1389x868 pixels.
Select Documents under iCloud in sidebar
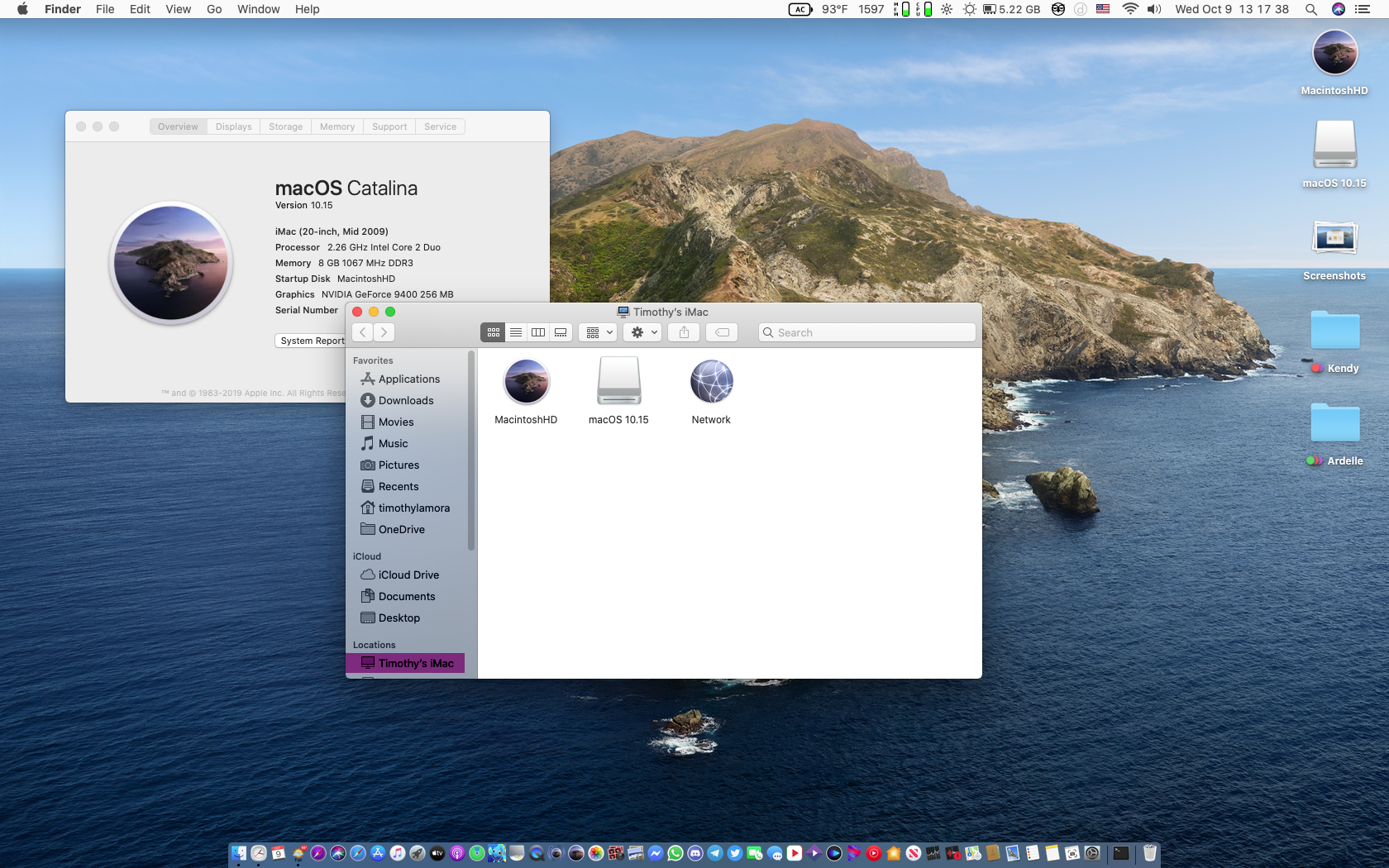pos(405,596)
